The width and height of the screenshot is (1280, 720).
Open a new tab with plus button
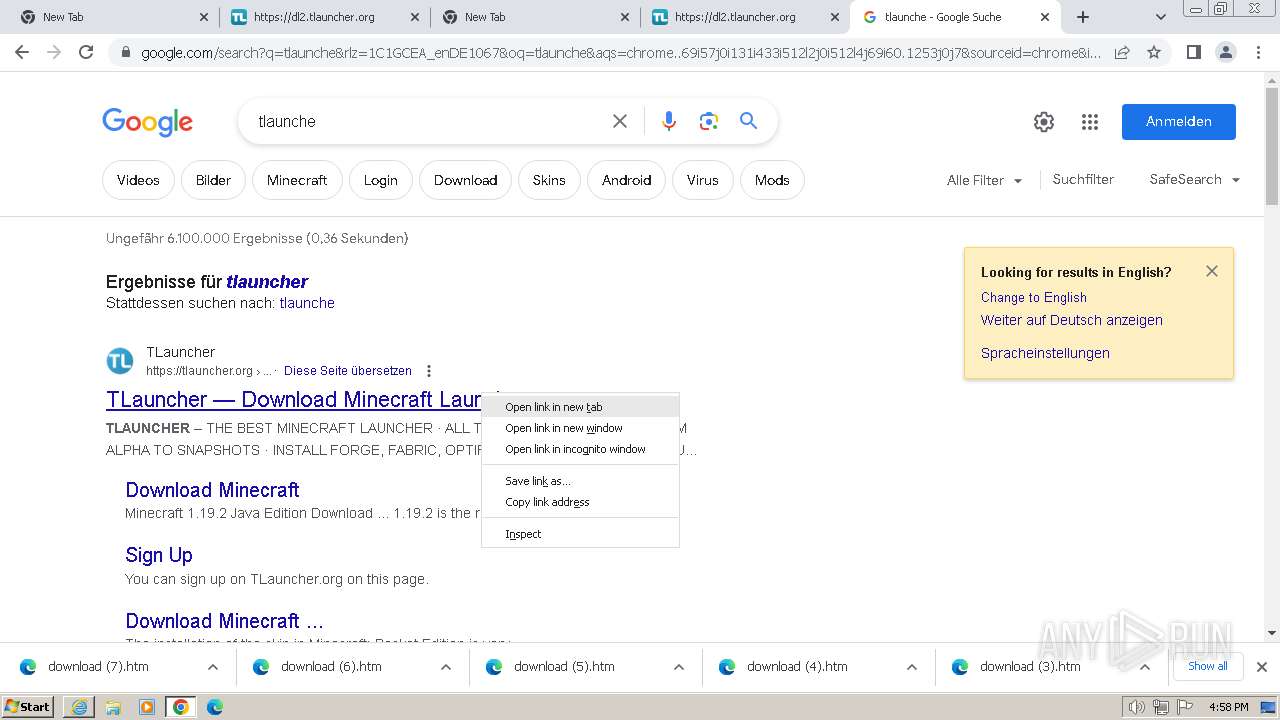(1083, 17)
